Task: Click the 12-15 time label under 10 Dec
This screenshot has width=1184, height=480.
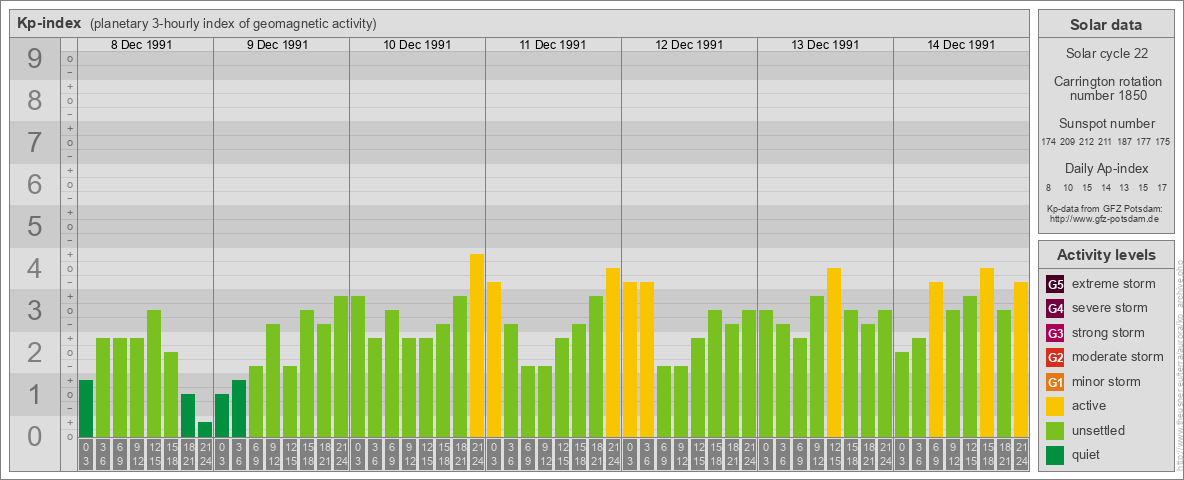Action: point(426,456)
